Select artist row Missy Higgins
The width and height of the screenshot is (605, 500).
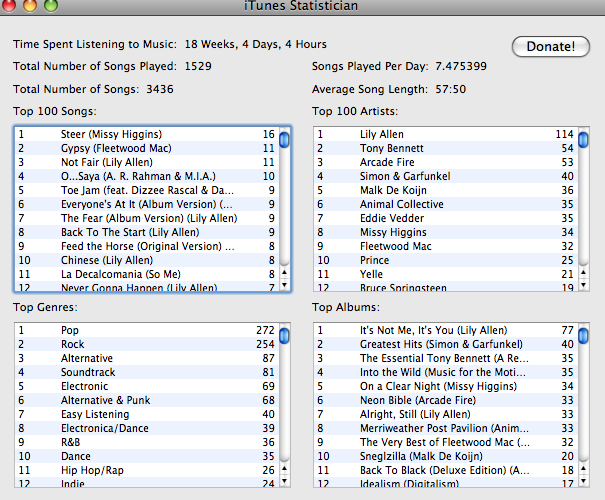point(446,232)
